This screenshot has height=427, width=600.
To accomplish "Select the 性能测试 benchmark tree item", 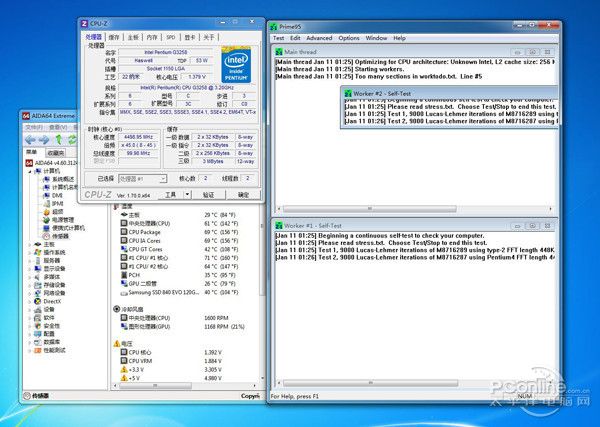I will 54,350.
